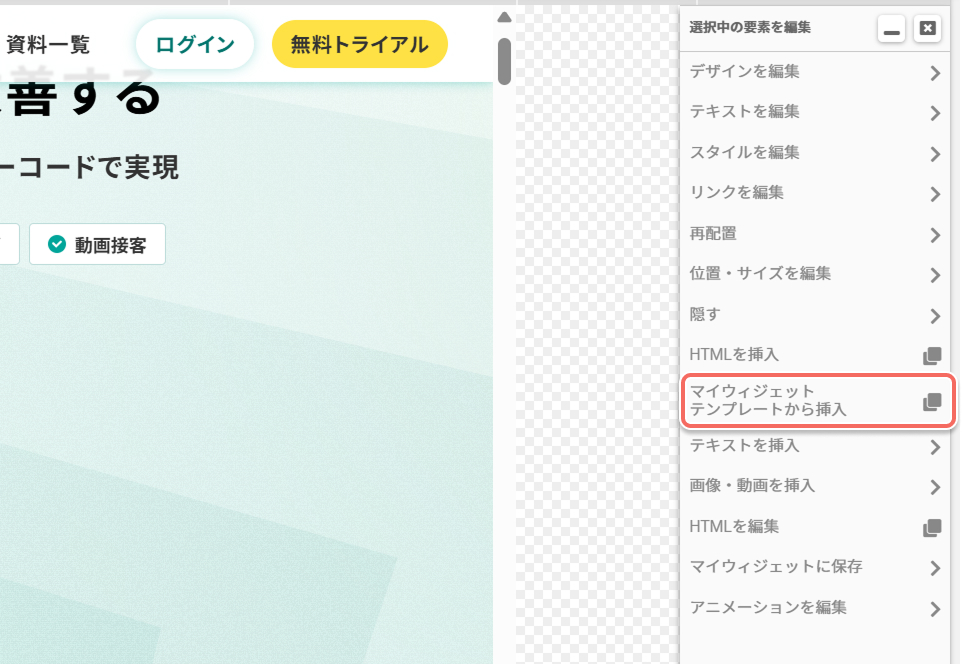Choose テキストを挿入 from the menu
962x664 pixels.
click(x=815, y=446)
